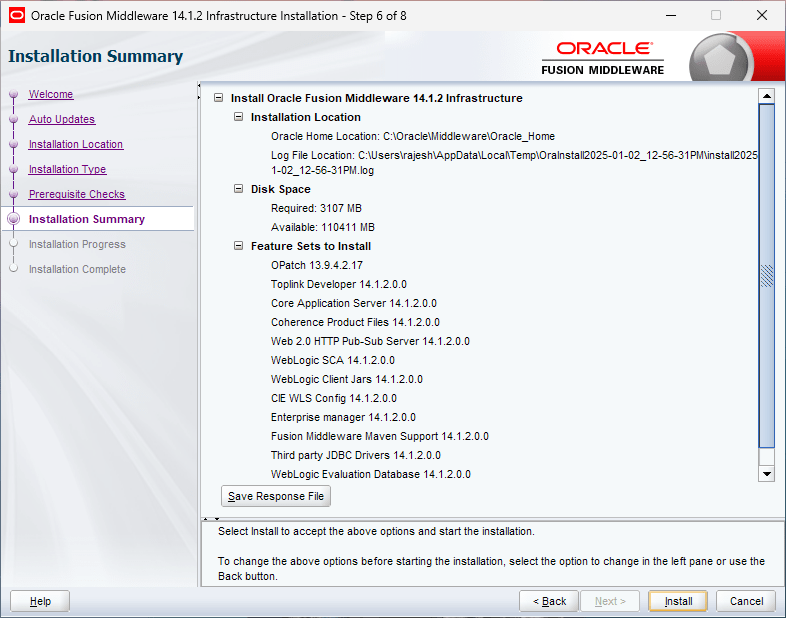Select WebLogic SCA 14.1.2.0.0 row
The image size is (786, 618).
pos(333,360)
